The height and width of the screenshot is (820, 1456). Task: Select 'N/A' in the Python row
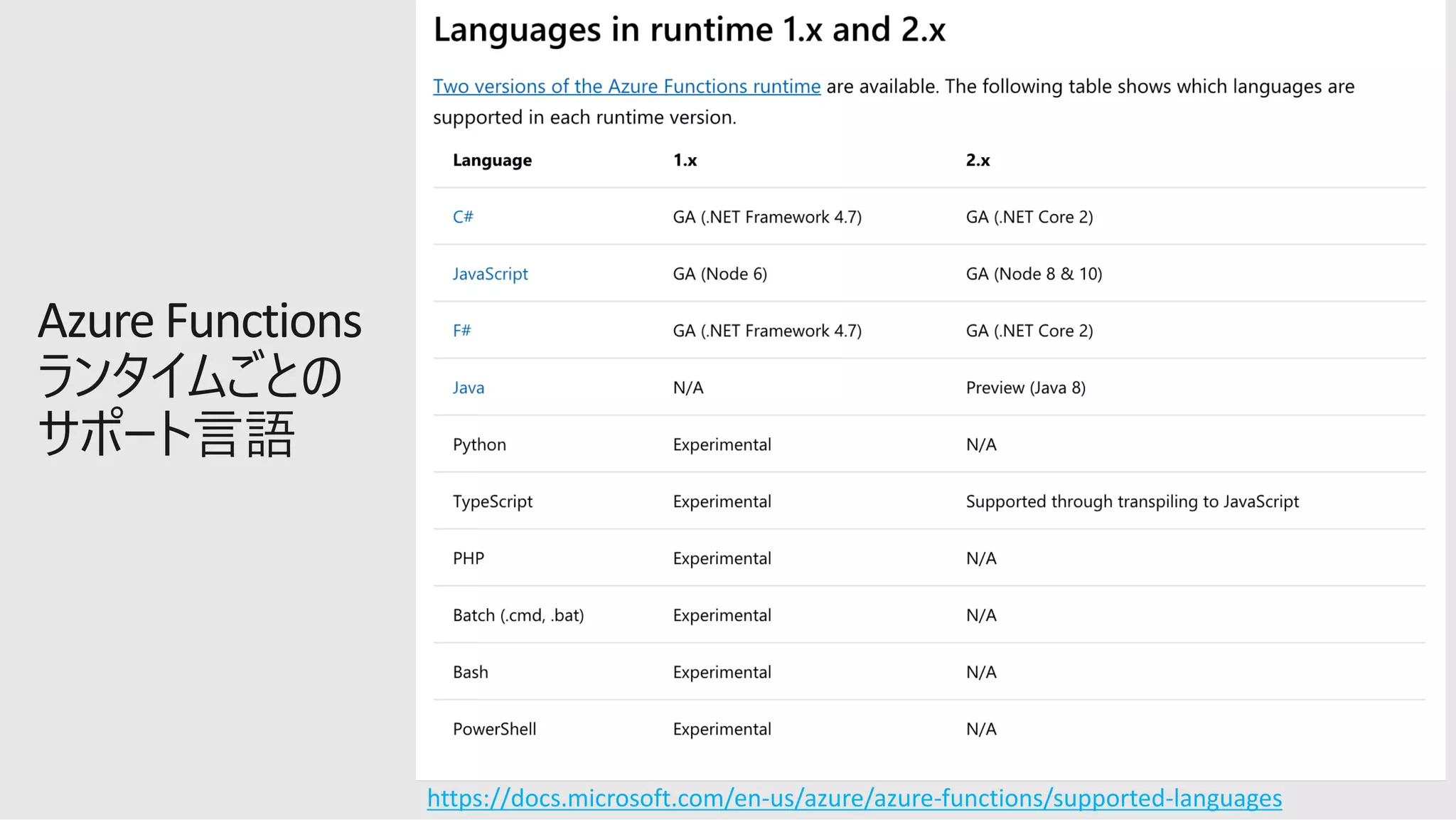tap(981, 444)
